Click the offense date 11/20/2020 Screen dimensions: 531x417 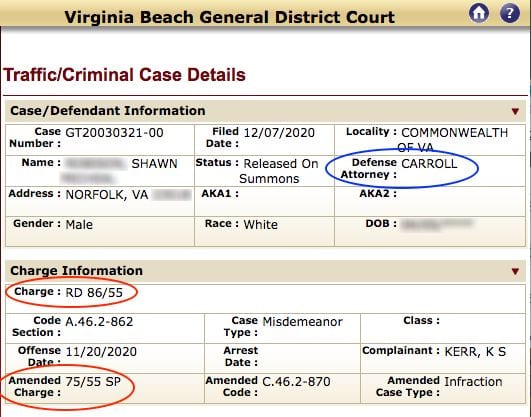[x=101, y=352]
